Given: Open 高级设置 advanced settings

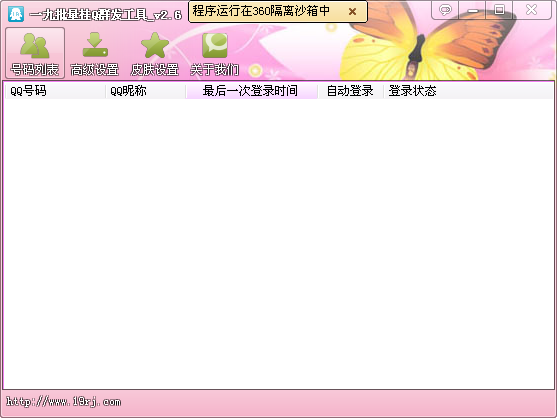Looking at the screenshot, I should pyautogui.click(x=94, y=53).
